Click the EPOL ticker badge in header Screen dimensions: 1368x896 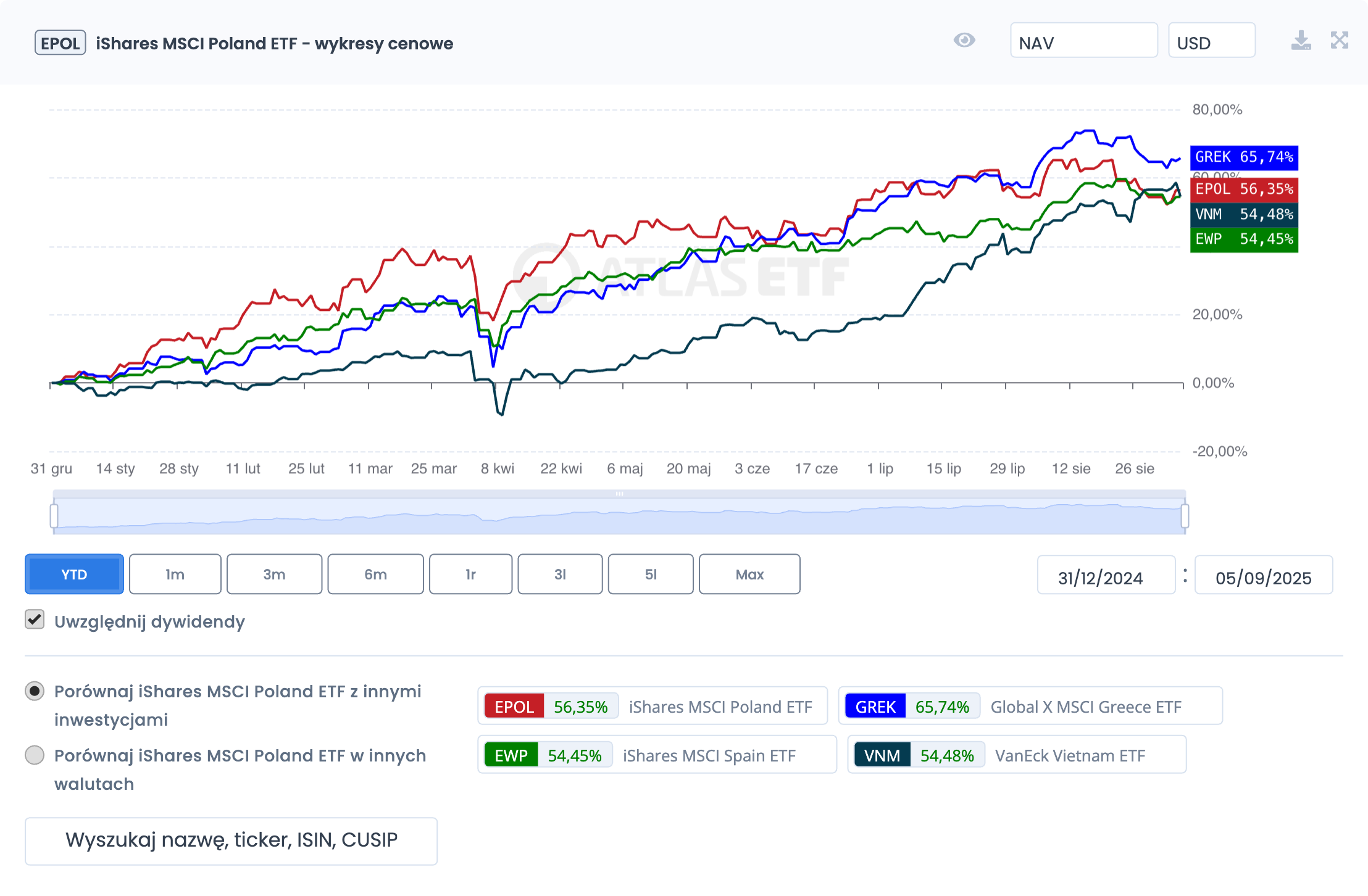coord(60,43)
